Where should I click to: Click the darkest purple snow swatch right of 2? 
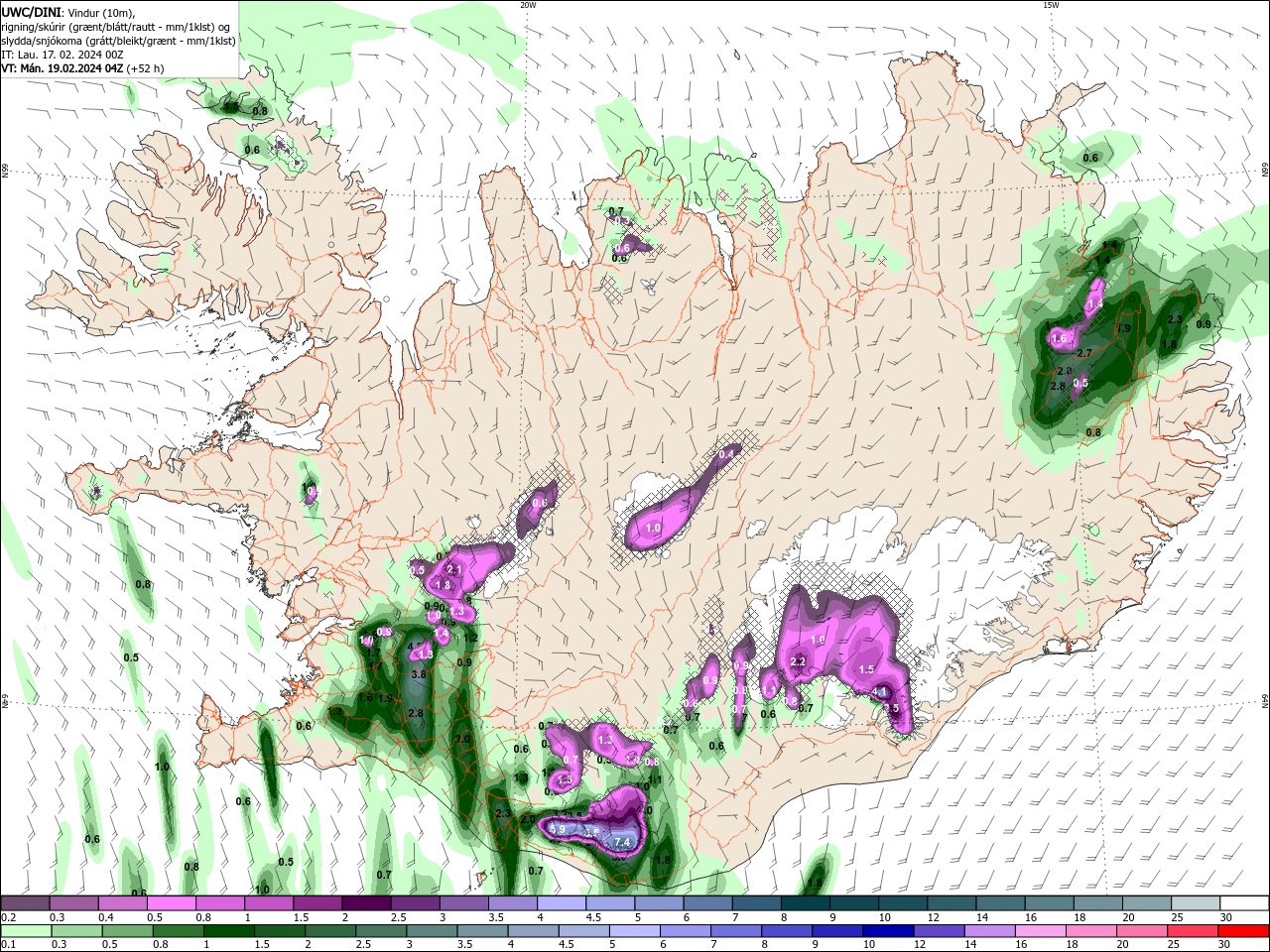366,903
